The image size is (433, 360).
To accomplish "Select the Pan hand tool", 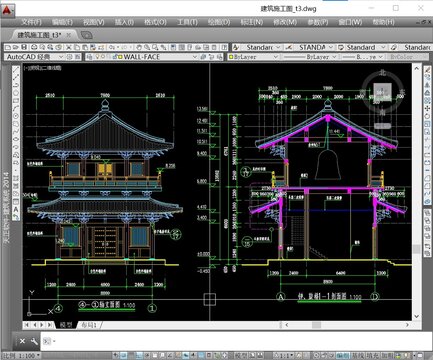I will (x=138, y=47).
